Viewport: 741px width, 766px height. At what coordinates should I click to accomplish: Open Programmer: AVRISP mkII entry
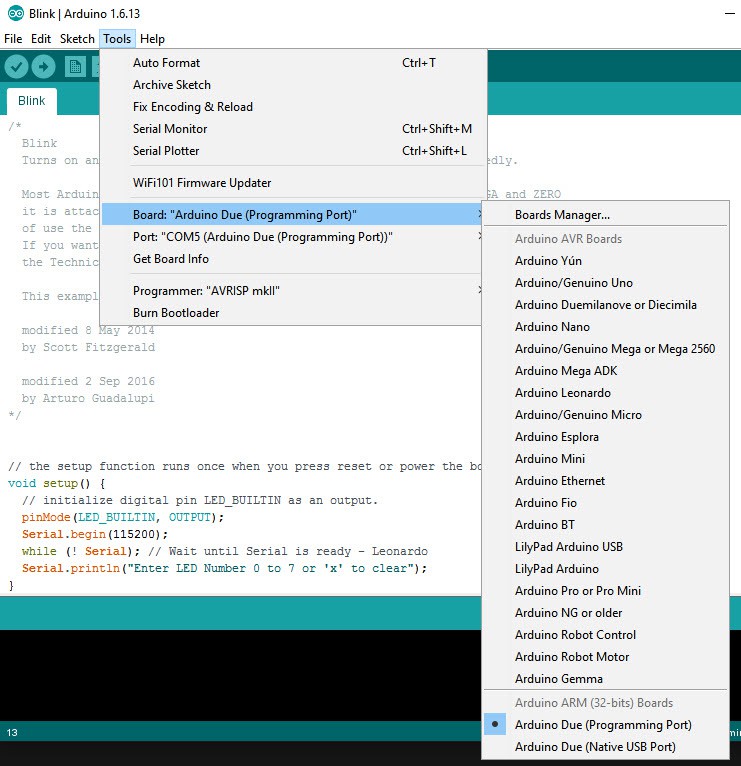[x=292, y=291]
